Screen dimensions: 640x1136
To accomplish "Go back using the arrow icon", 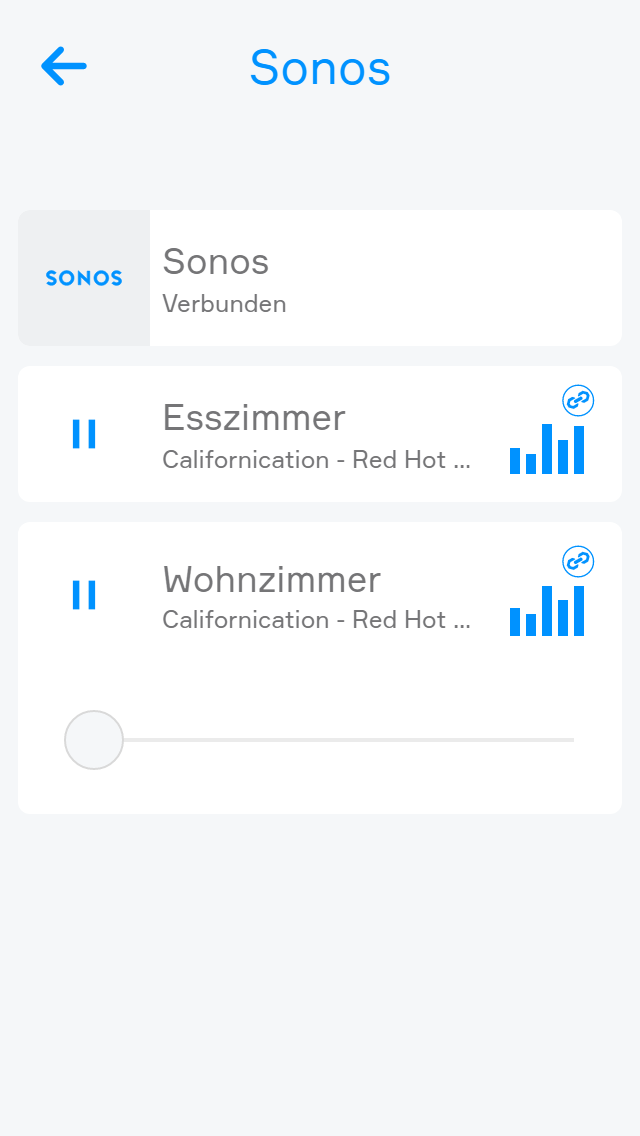I will [x=64, y=67].
